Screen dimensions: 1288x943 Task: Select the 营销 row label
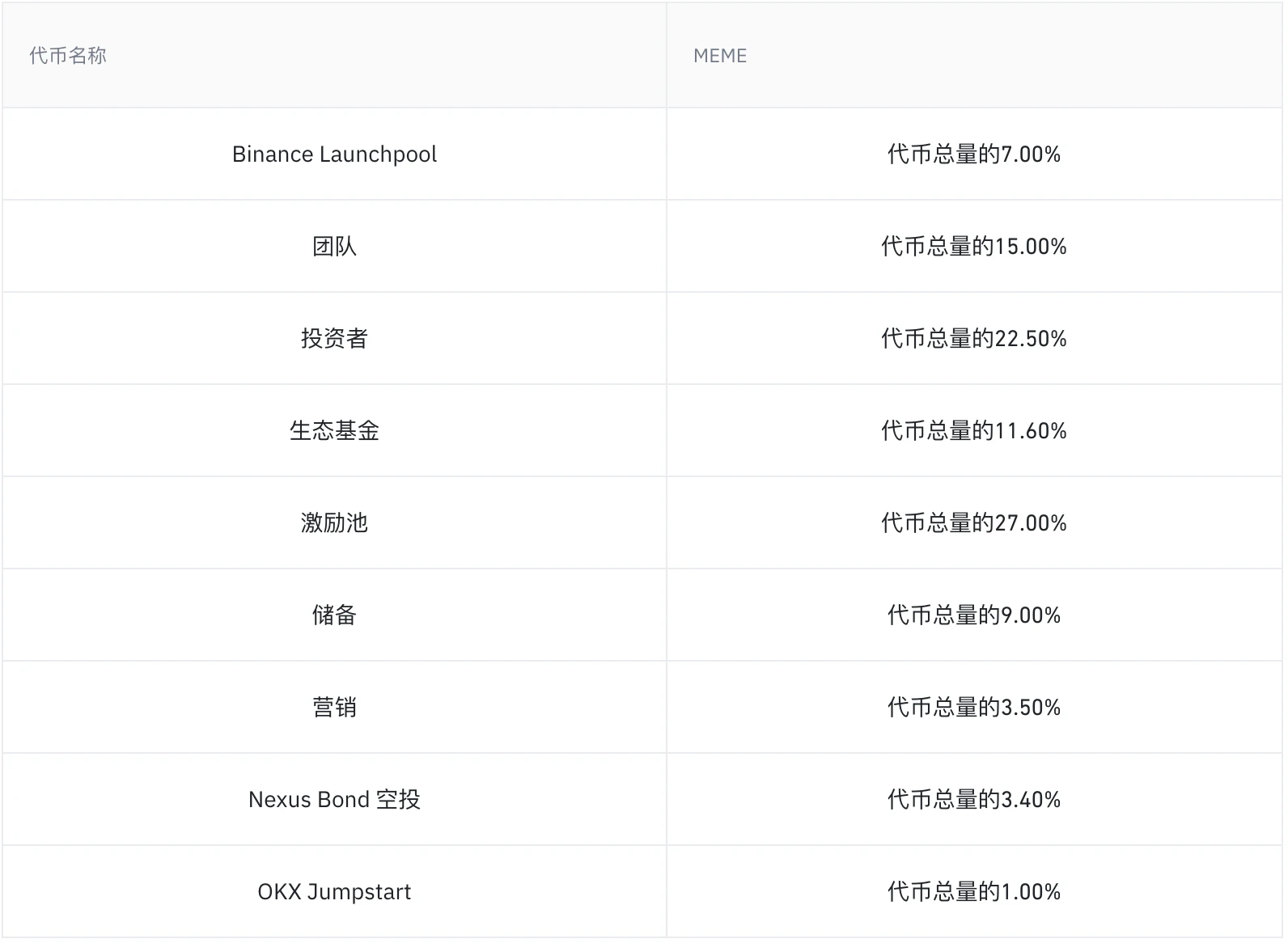(x=334, y=708)
